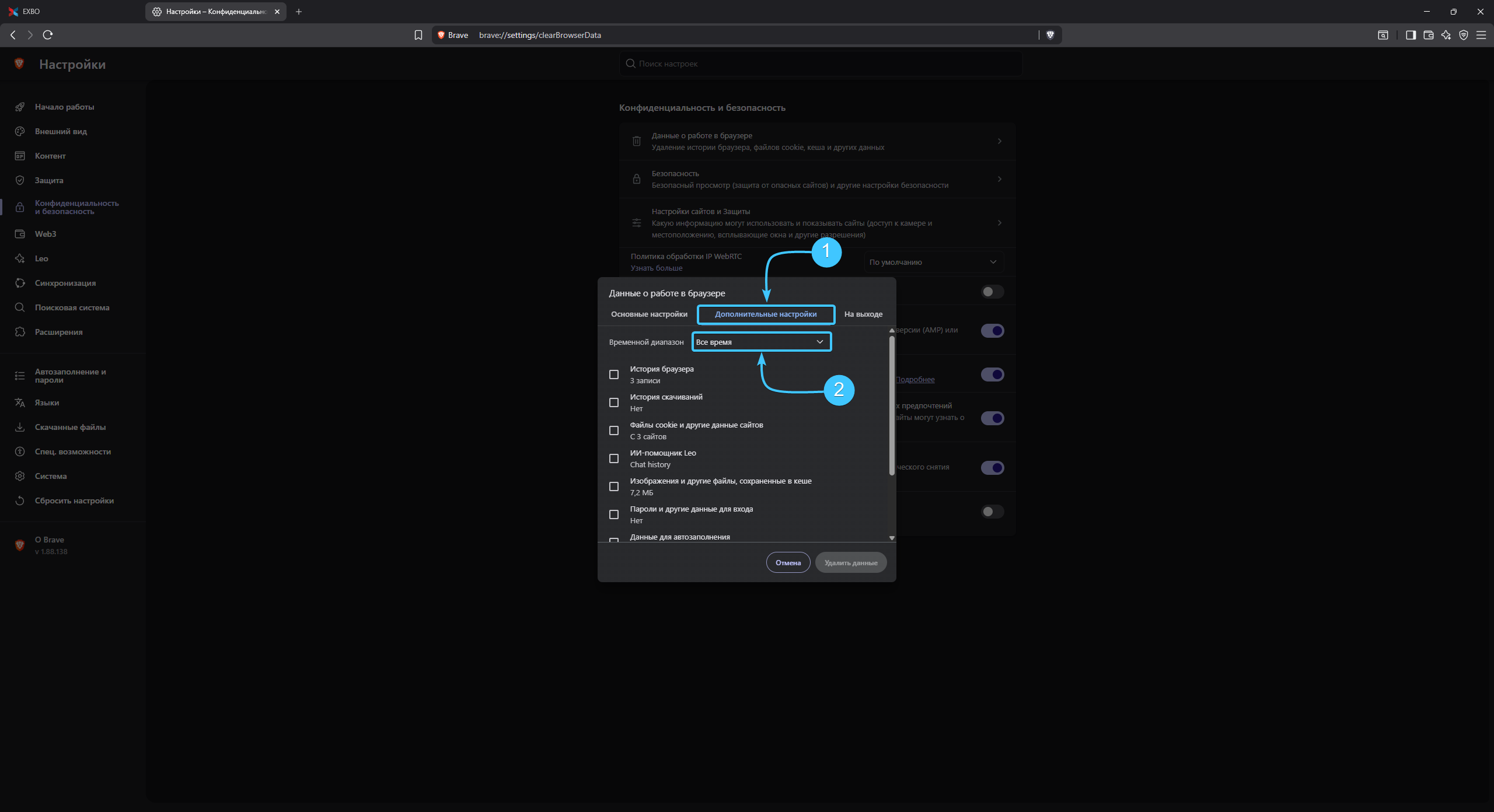Expand the 'По умолчанию' WebRTC dropdown
The image size is (1494, 812).
click(933, 262)
